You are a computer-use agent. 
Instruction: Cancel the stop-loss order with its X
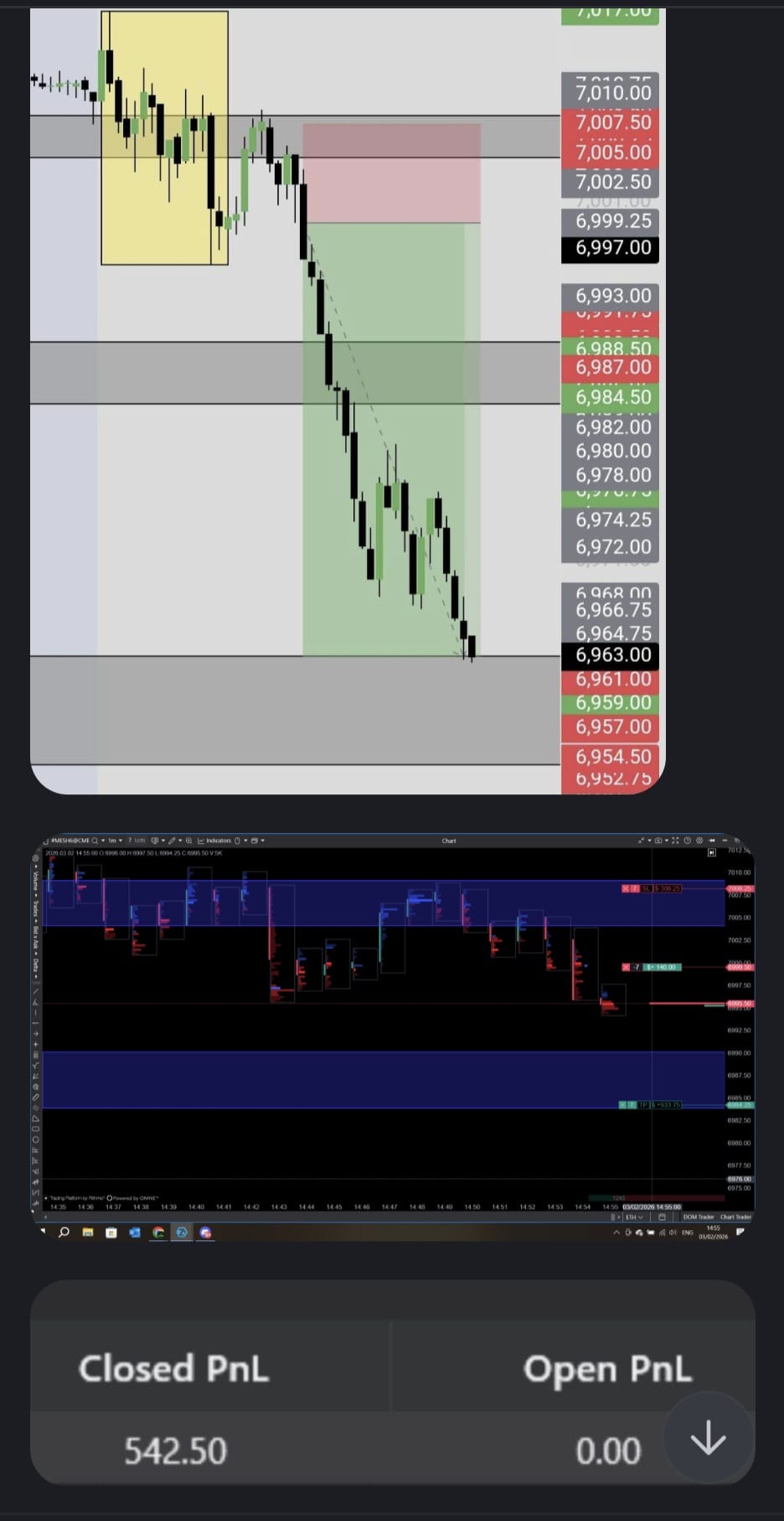(x=625, y=888)
